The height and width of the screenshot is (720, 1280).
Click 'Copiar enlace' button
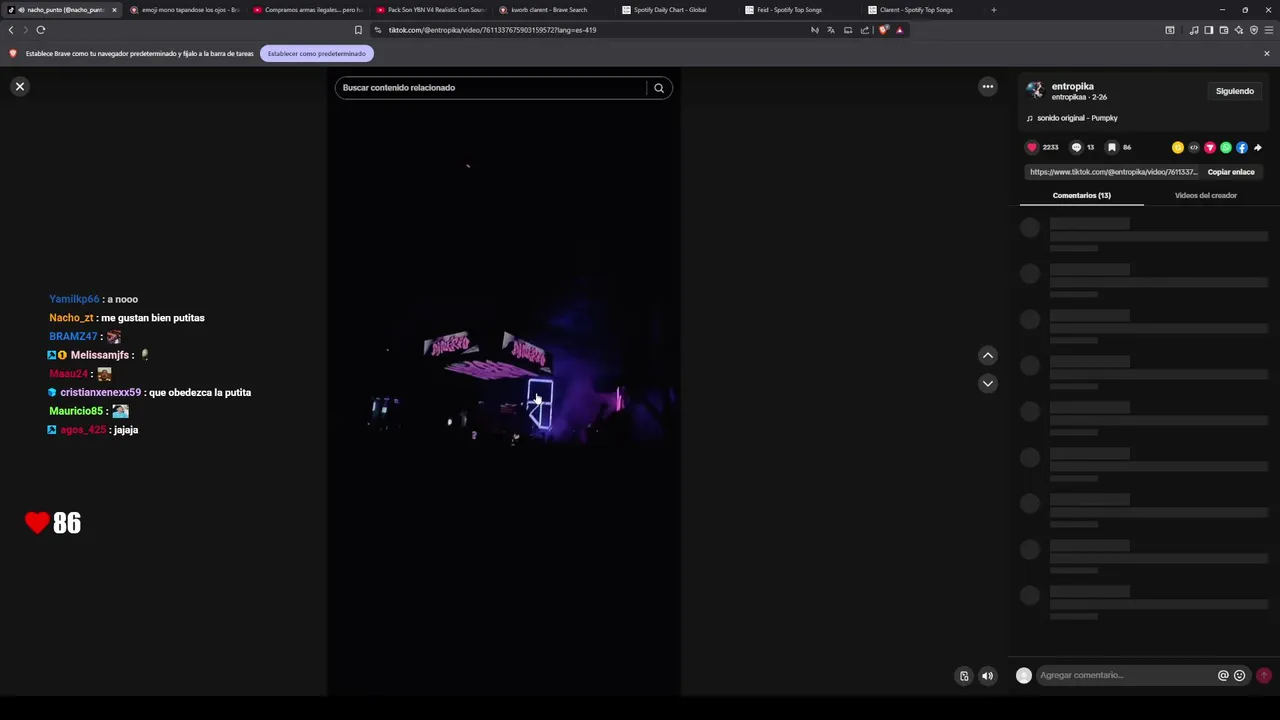pyautogui.click(x=1231, y=172)
